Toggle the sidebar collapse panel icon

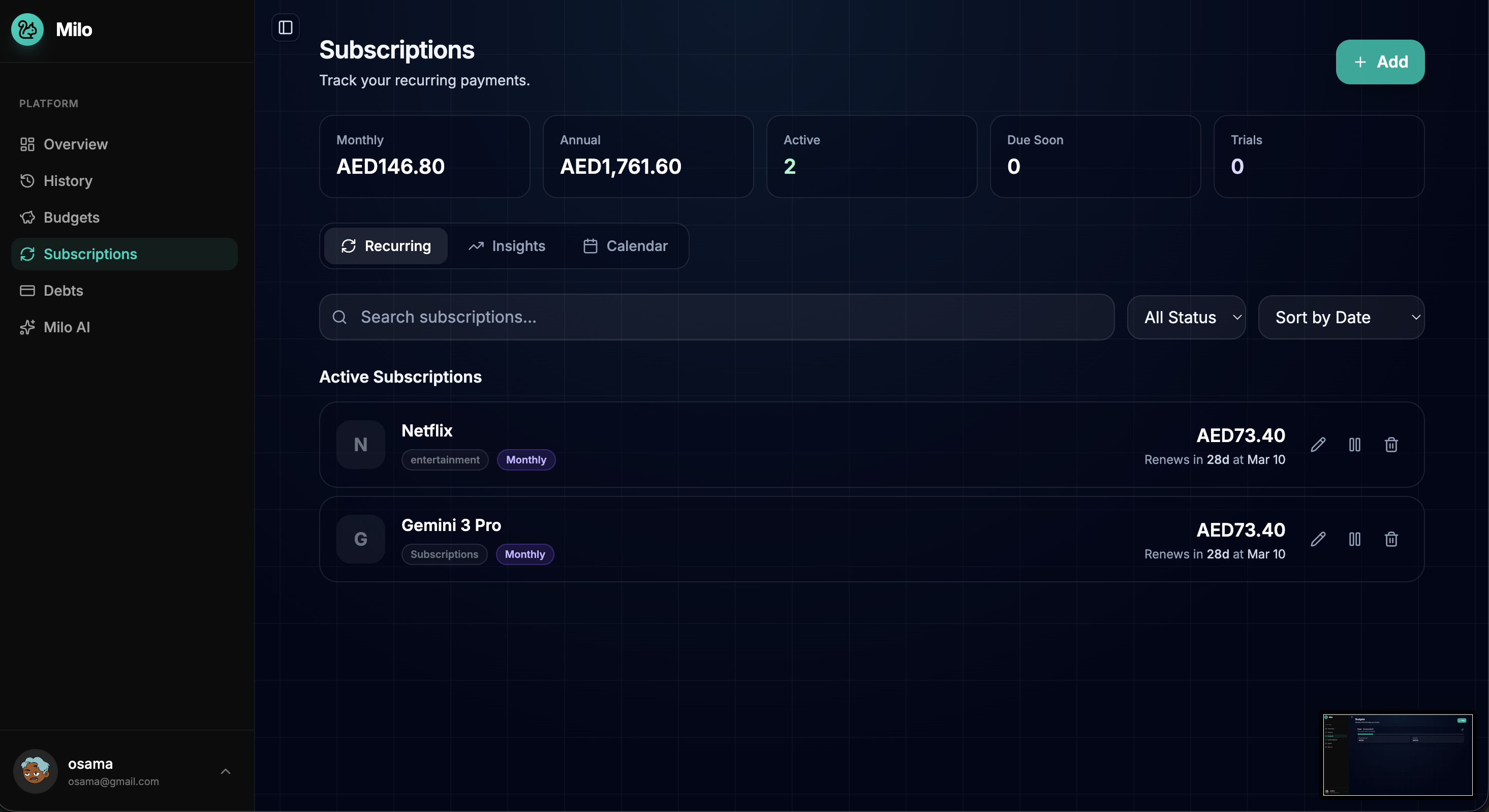(286, 27)
